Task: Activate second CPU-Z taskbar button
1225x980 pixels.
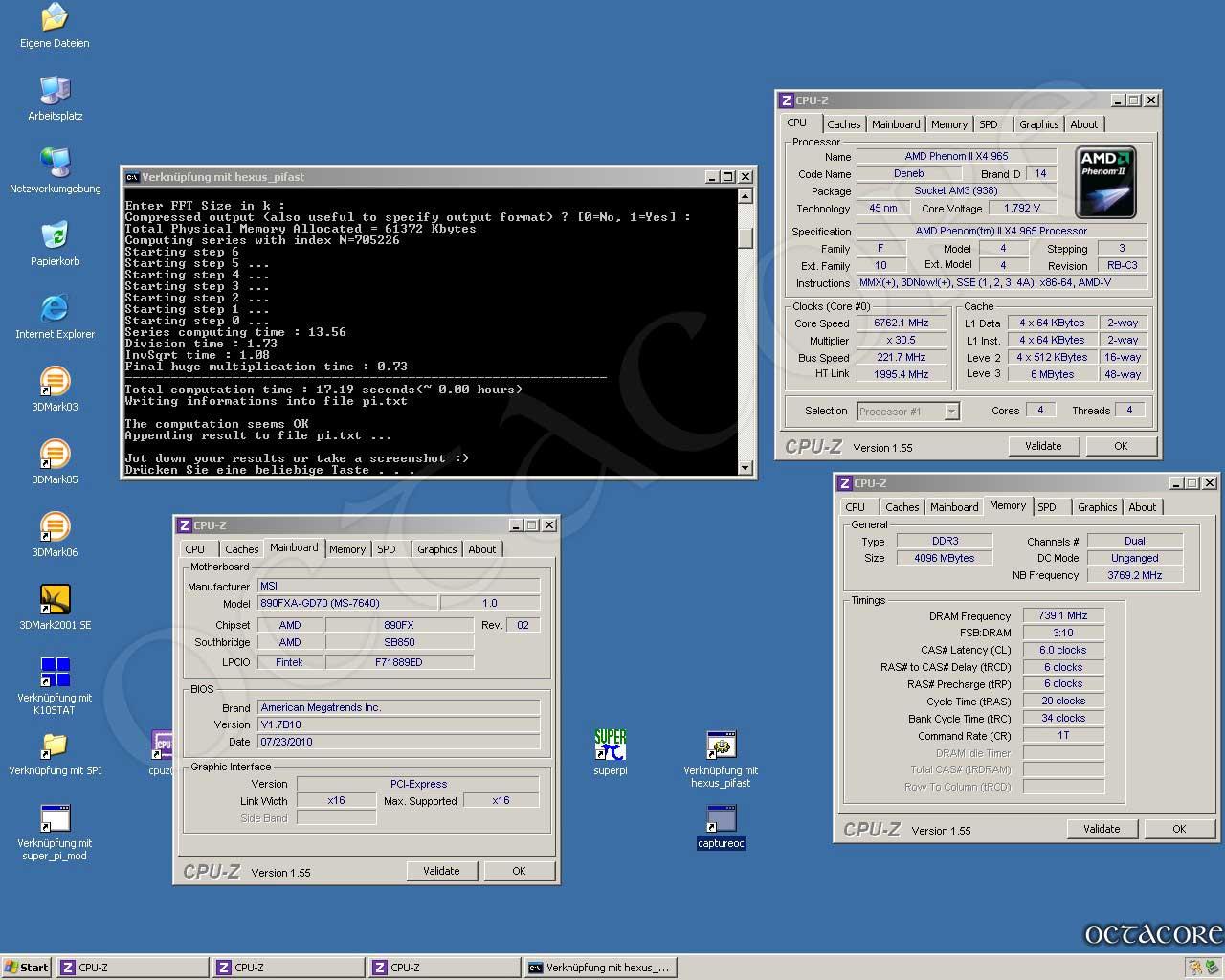Action: [288, 968]
